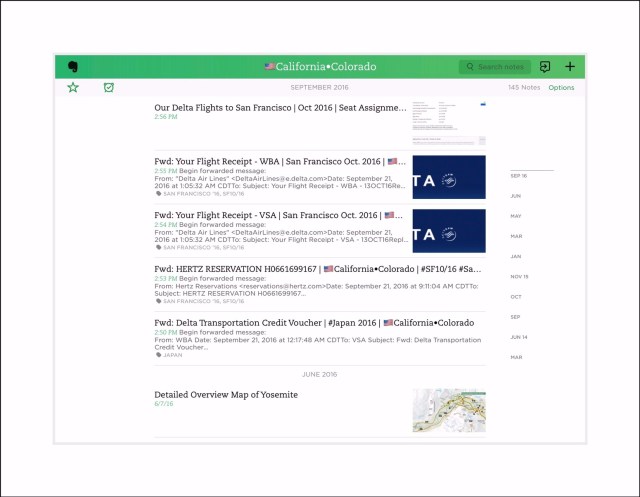The height and width of the screenshot is (497, 640).
Task: Open the HERTZ RESERVATION H0661699167 note
Action: click(280, 269)
